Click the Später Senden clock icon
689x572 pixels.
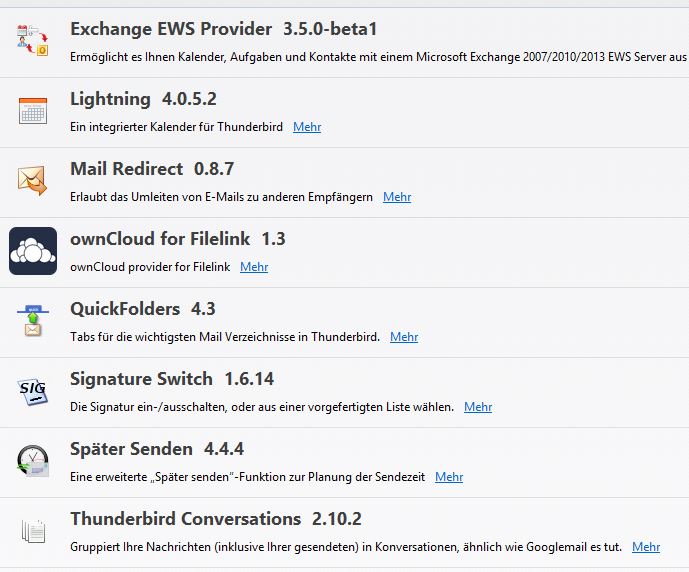[33, 461]
